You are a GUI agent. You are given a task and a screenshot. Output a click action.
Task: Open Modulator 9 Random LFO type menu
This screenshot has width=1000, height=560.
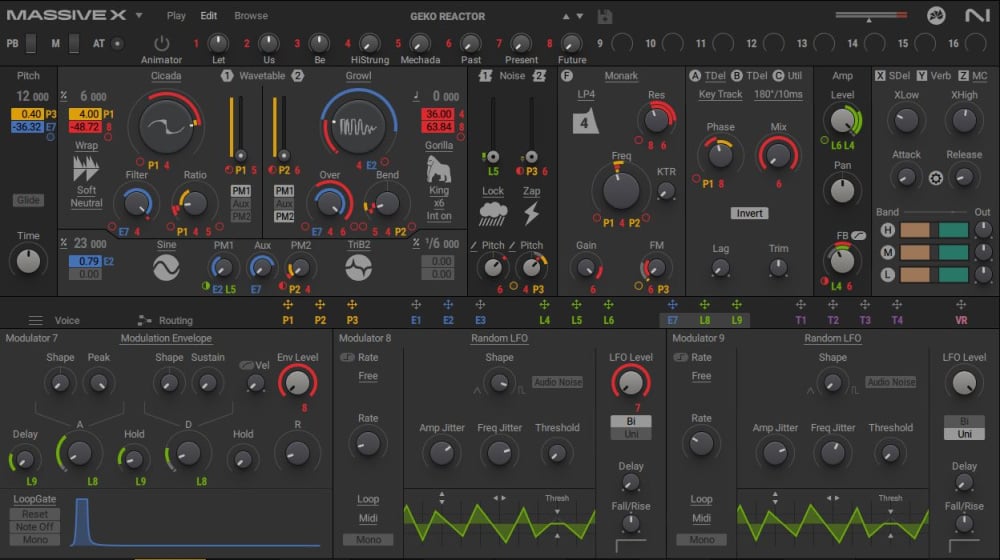pyautogui.click(x=832, y=338)
